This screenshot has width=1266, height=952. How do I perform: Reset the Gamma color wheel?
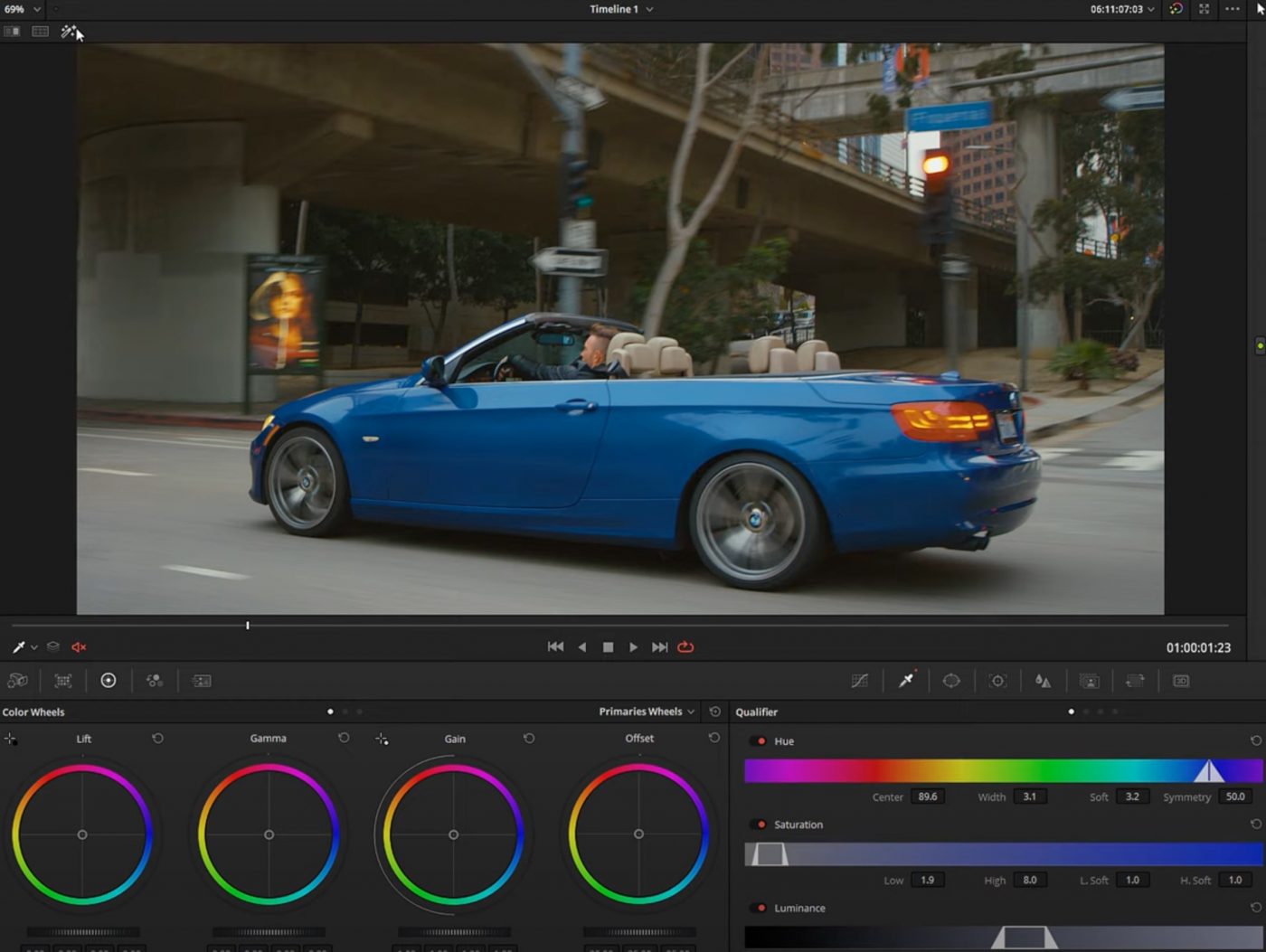tap(344, 739)
